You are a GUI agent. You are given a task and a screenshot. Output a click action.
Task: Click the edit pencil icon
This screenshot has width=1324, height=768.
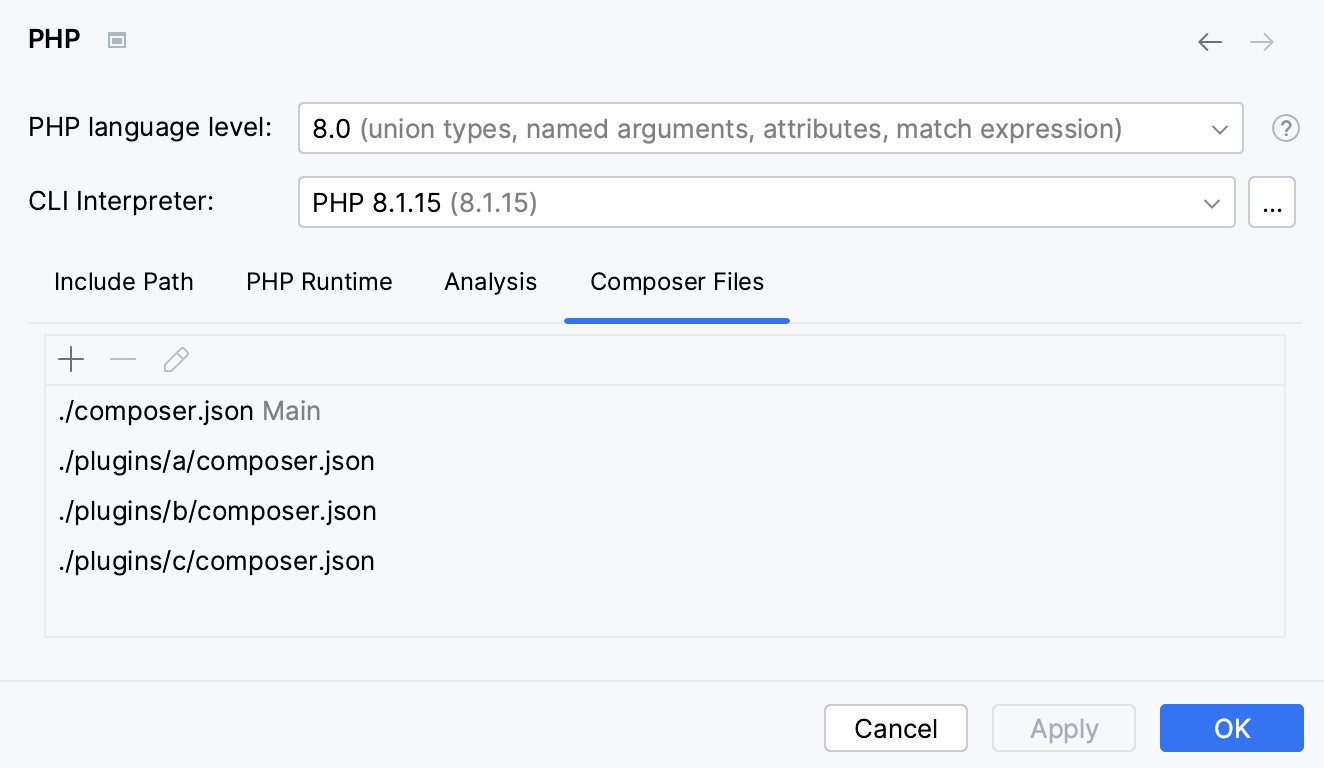pos(176,359)
